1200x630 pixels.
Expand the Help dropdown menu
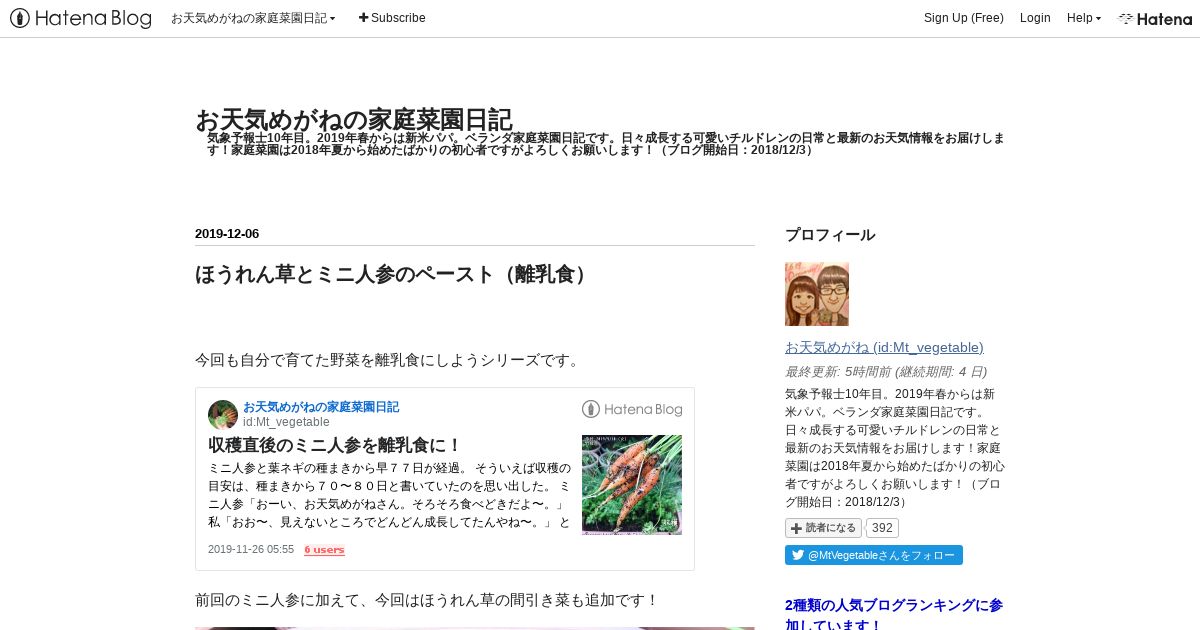pos(1084,18)
